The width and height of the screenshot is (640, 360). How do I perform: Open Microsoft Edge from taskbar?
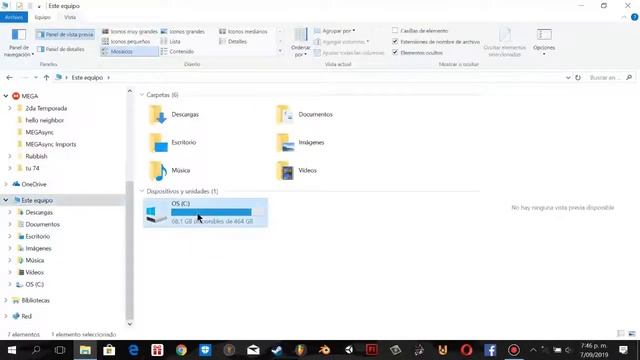pyautogui.click(x=133, y=350)
